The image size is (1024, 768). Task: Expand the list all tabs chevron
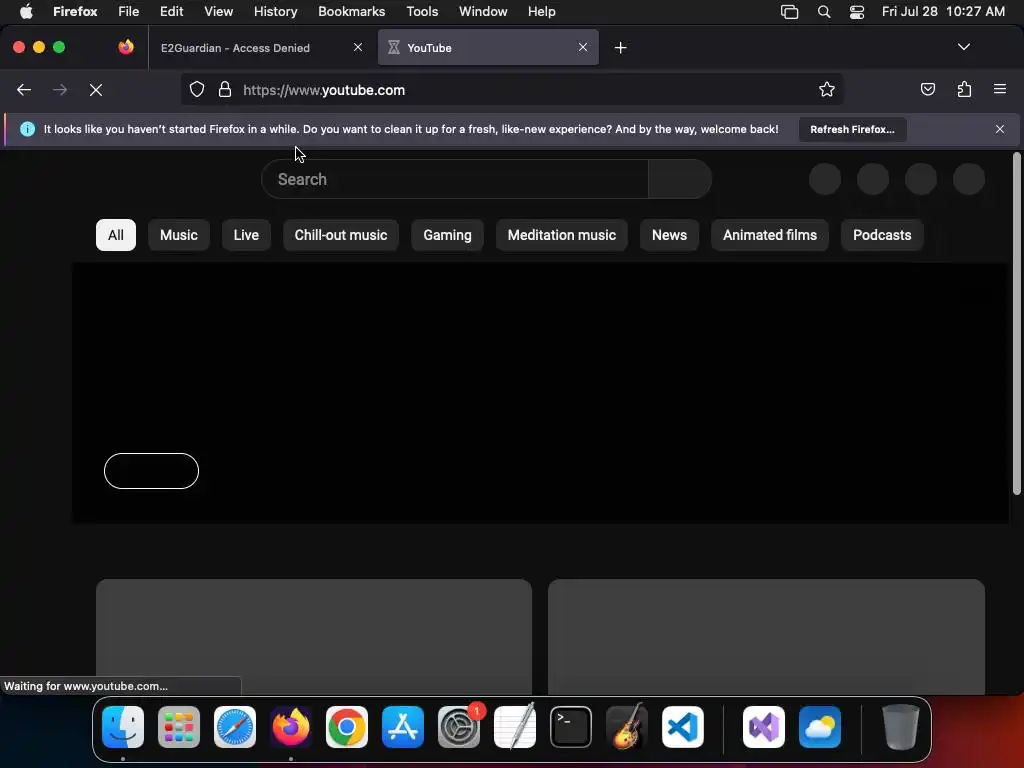[963, 47]
